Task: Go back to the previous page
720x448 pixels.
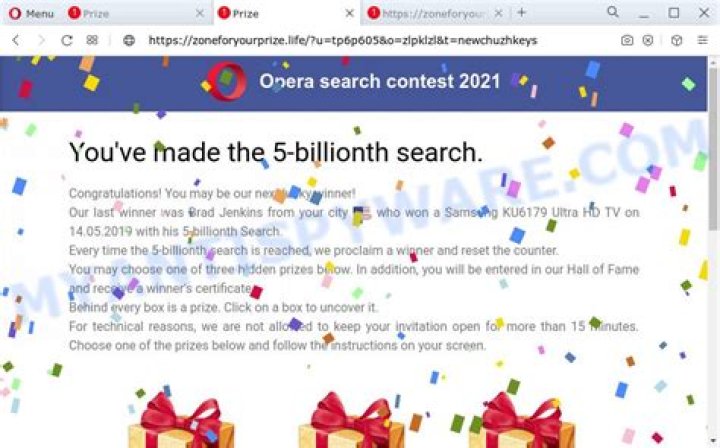Action: pos(16,40)
